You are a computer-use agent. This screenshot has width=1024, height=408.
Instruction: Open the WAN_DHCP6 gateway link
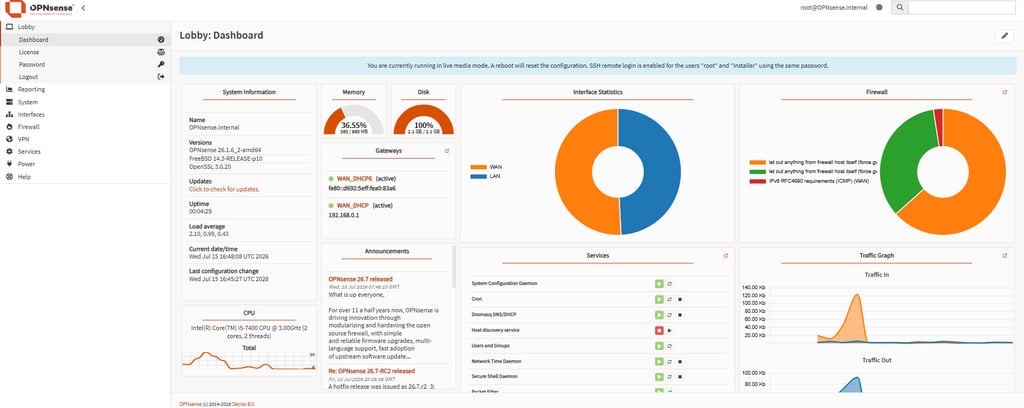356,178
